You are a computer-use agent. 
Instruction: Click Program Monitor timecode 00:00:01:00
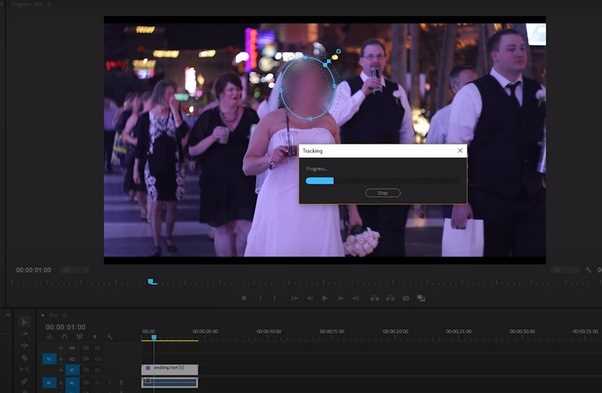click(34, 270)
